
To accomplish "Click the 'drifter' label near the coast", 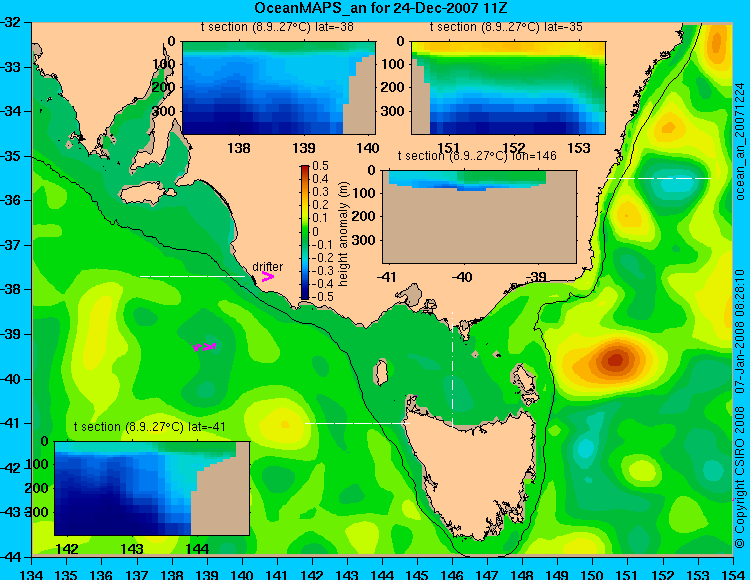I will click(x=267, y=267).
